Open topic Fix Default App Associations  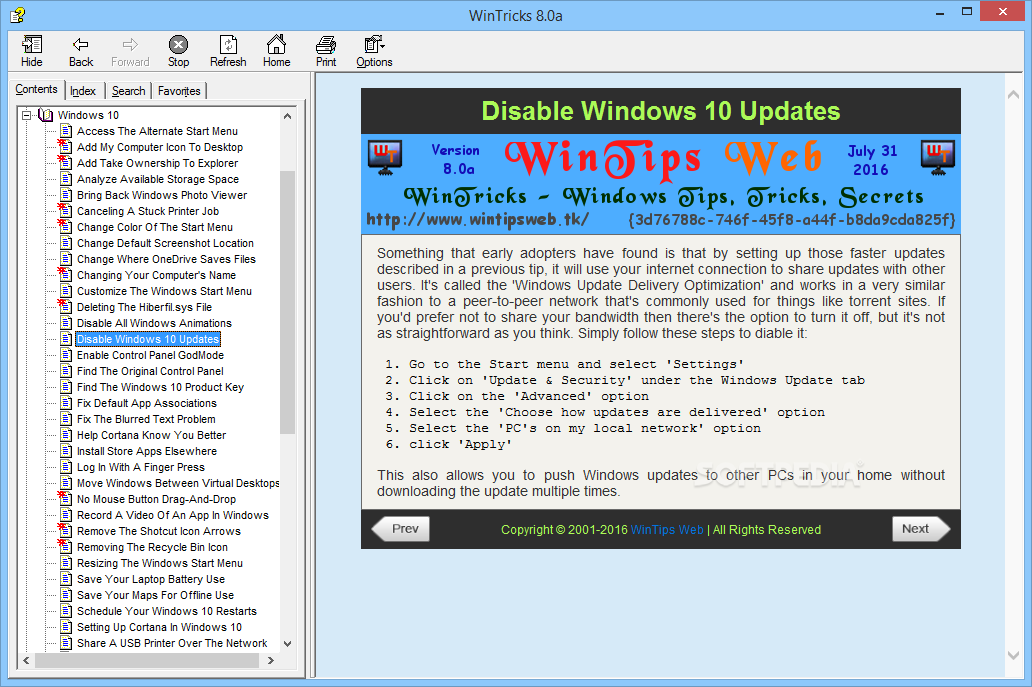(146, 403)
